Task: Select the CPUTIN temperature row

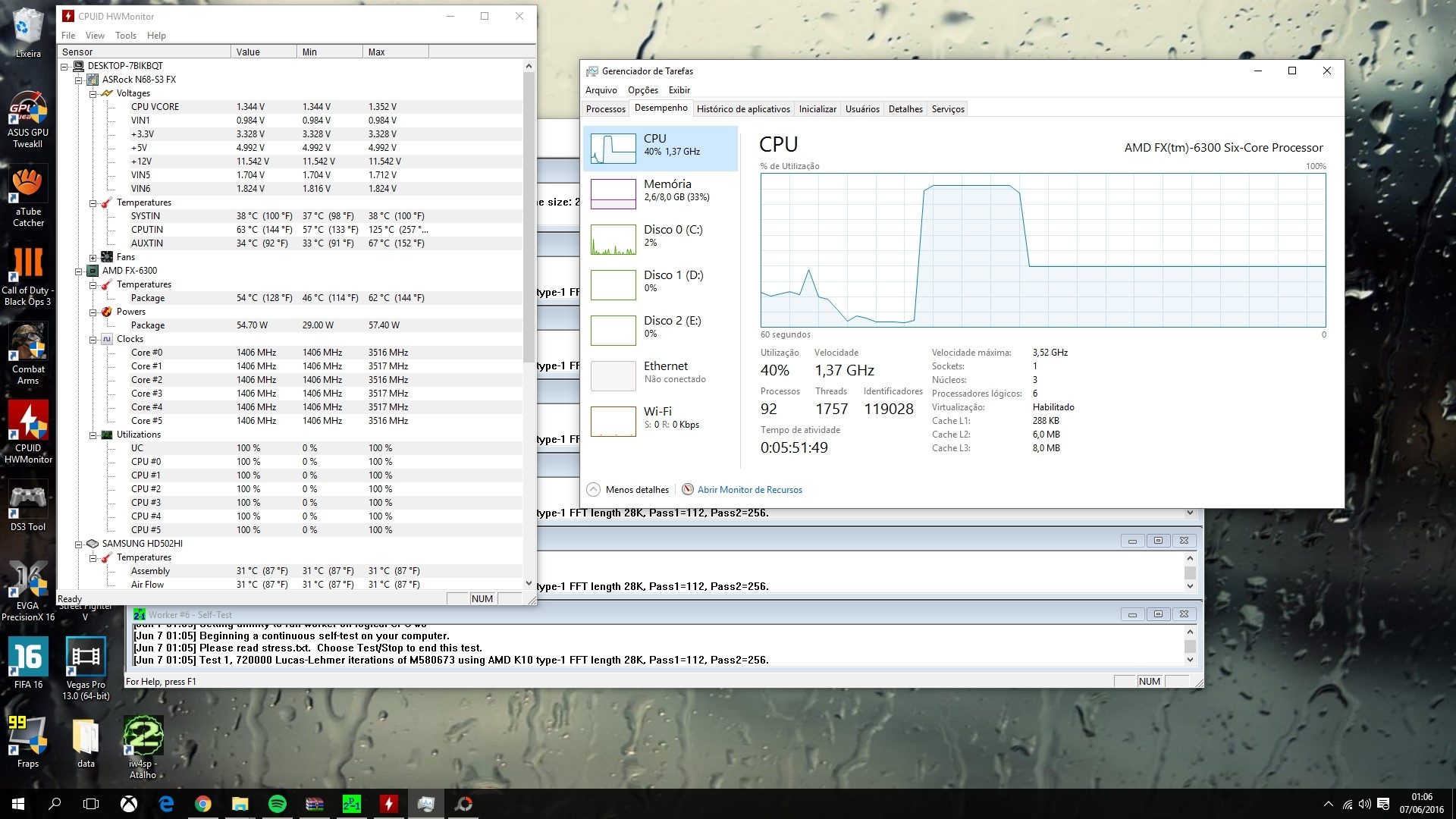Action: (x=291, y=230)
